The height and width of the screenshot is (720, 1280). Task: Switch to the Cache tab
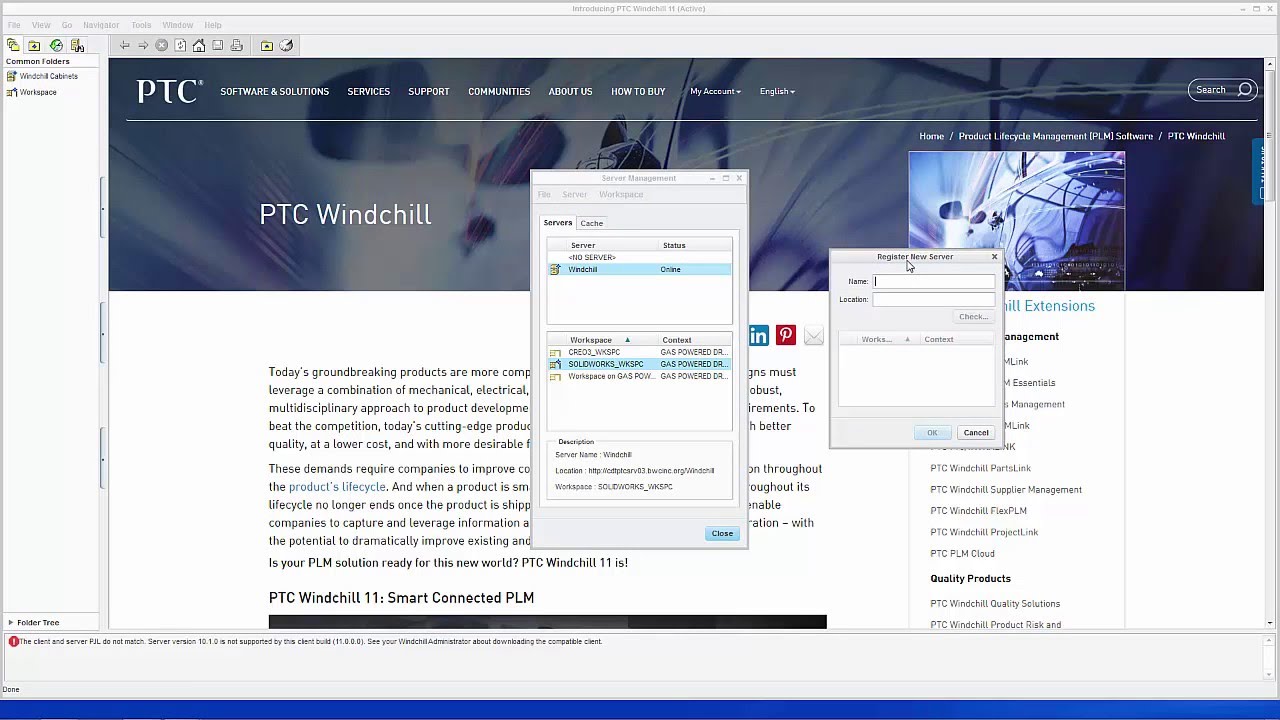coord(591,223)
